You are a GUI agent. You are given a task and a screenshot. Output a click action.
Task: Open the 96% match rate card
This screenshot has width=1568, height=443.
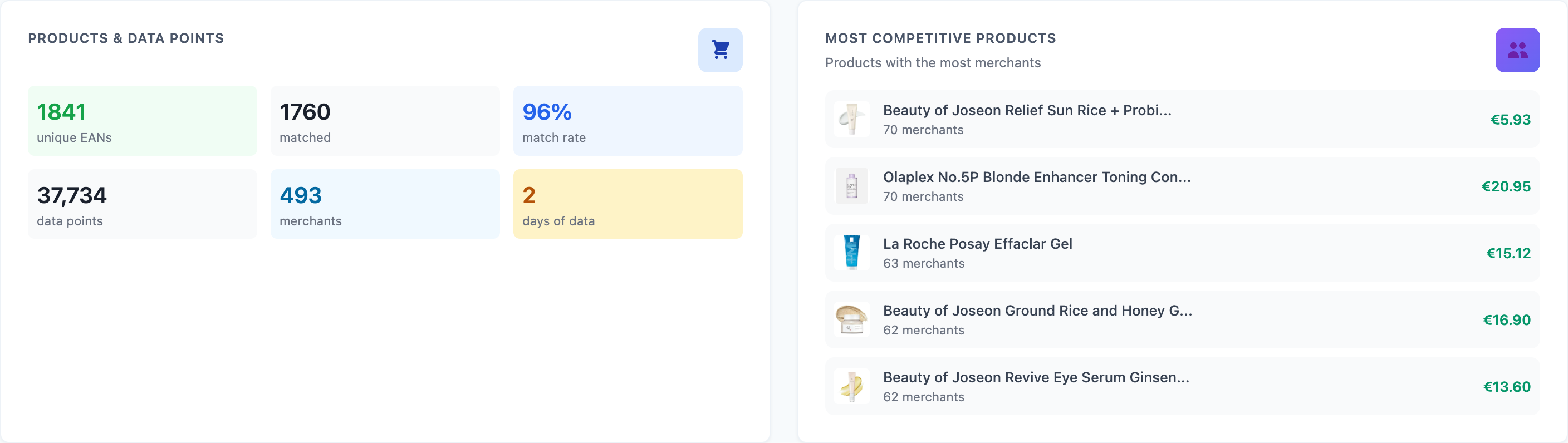(628, 120)
